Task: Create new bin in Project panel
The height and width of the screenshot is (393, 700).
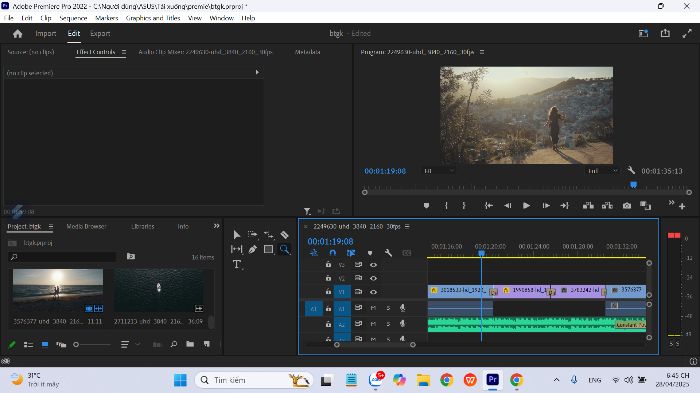Action: click(190, 344)
